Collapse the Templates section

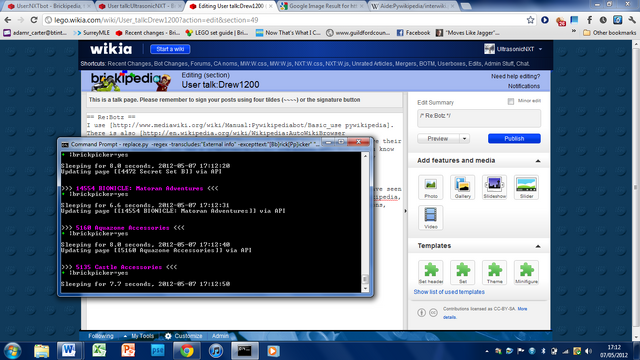click(x=538, y=246)
